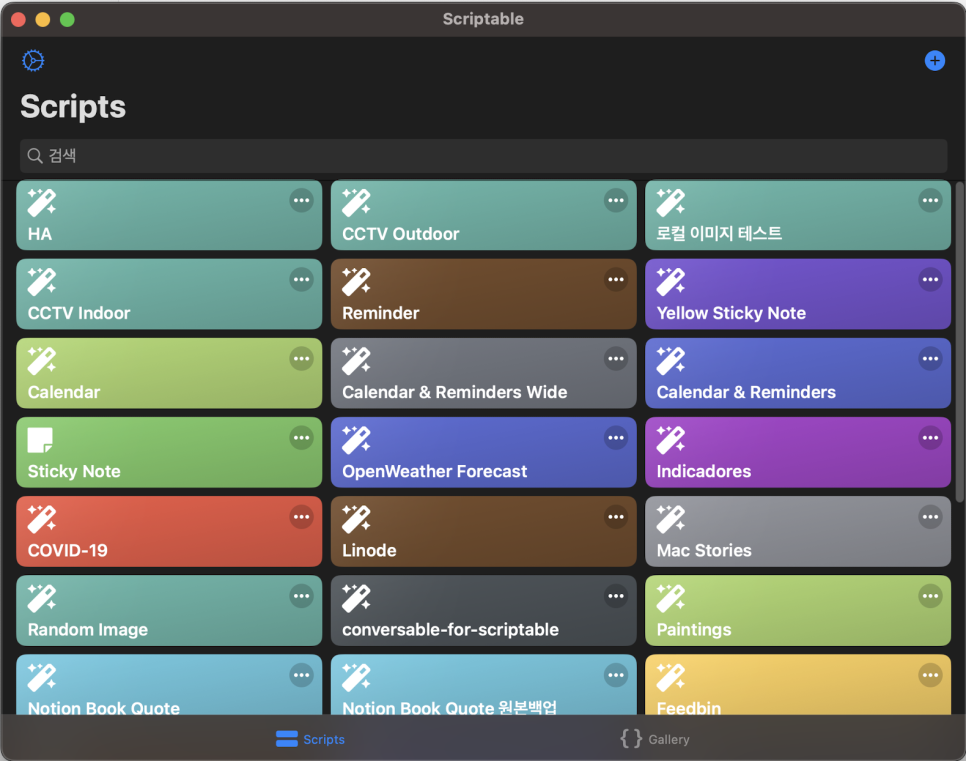Open the ellipsis on Linode card

click(x=616, y=517)
